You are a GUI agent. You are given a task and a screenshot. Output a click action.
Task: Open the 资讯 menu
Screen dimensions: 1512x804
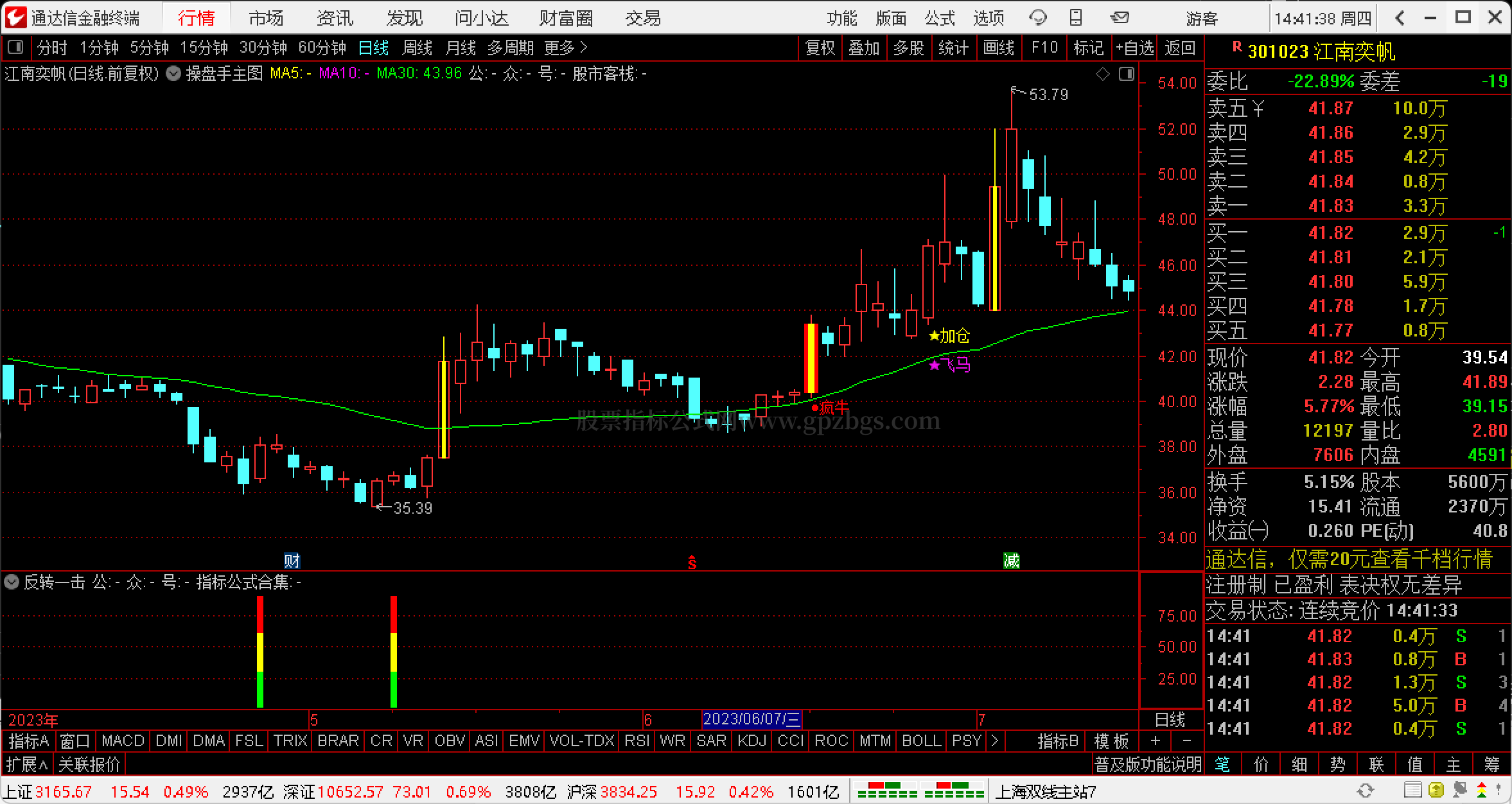pos(335,18)
